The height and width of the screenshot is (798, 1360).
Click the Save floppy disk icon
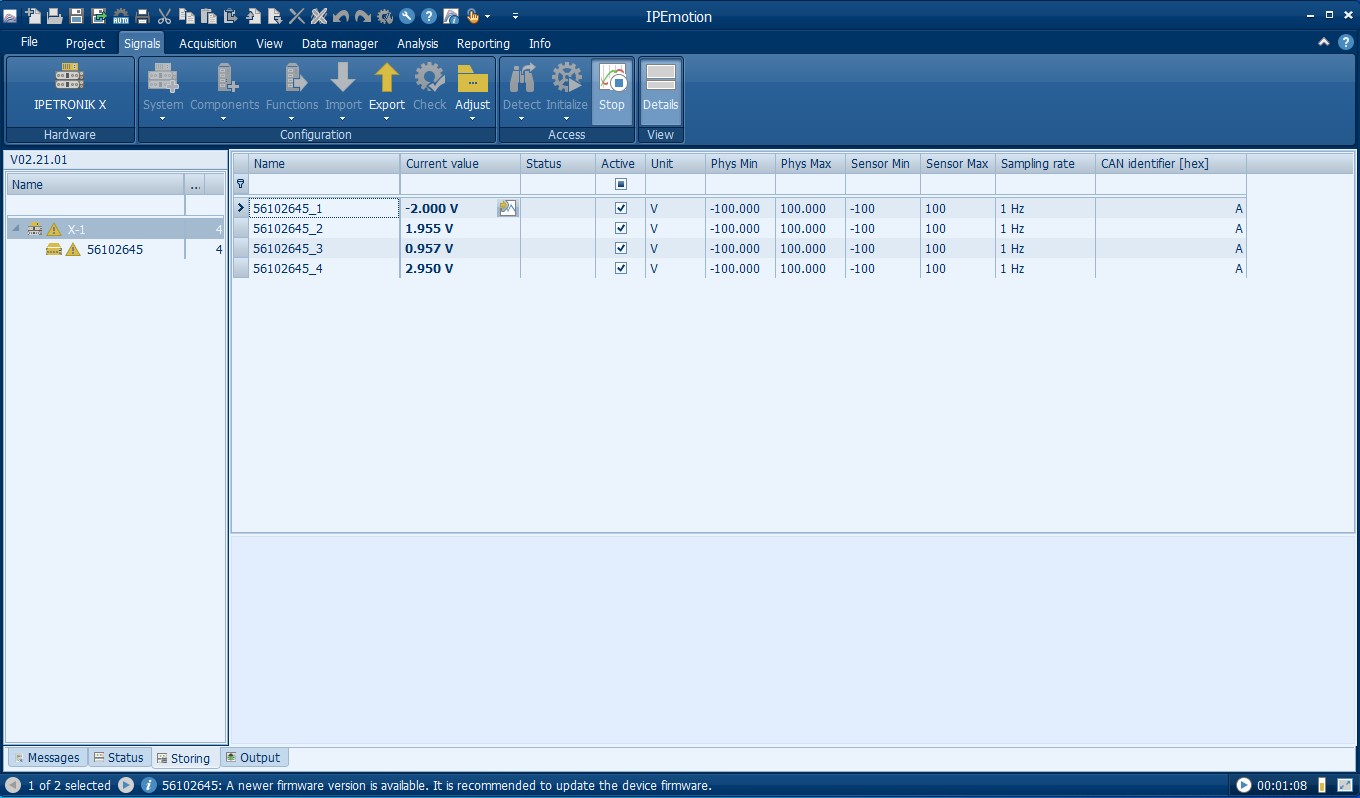(x=76, y=16)
